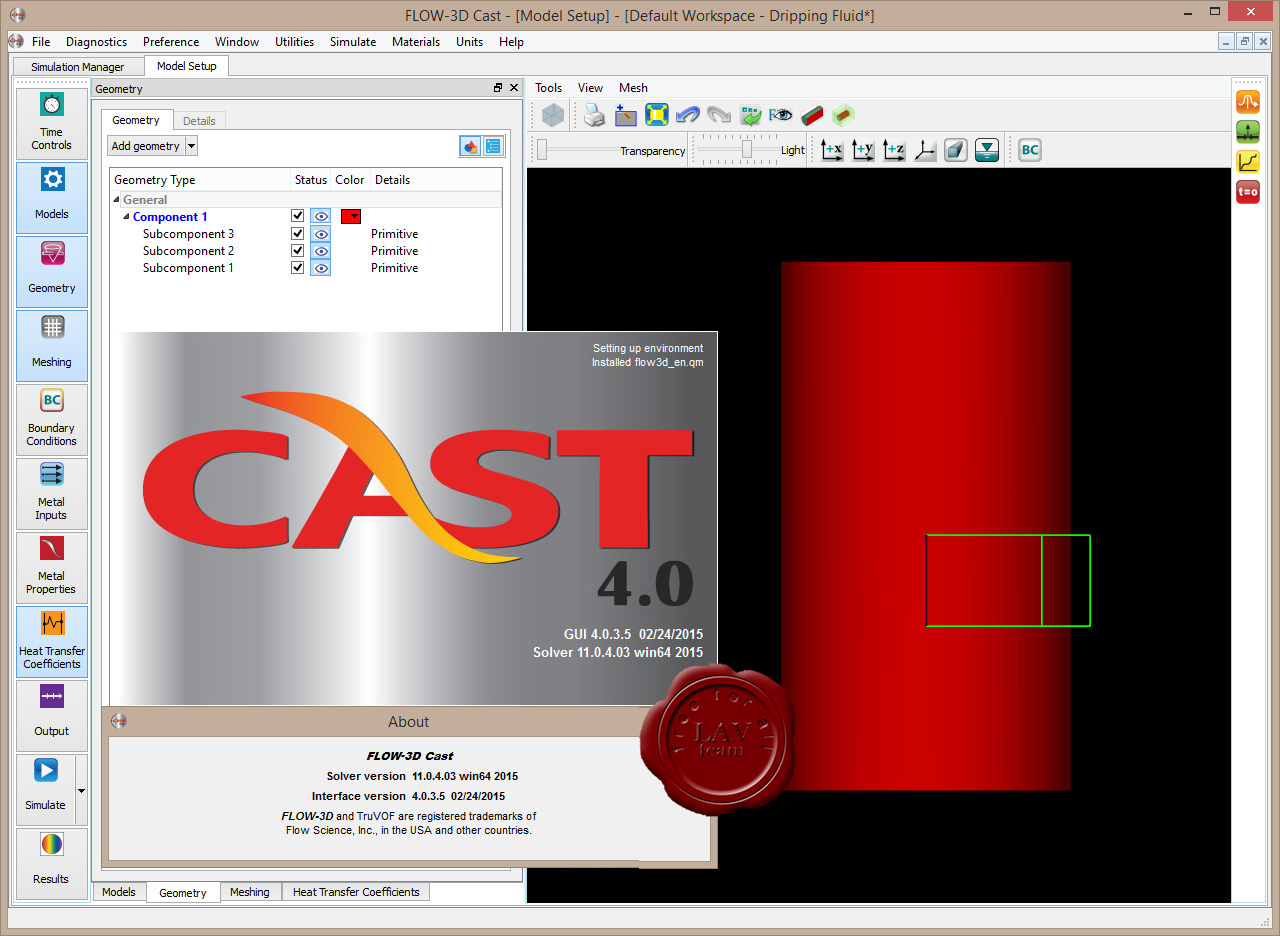Click the green refresh arrow icon
The height and width of the screenshot is (936, 1280).
point(750,116)
